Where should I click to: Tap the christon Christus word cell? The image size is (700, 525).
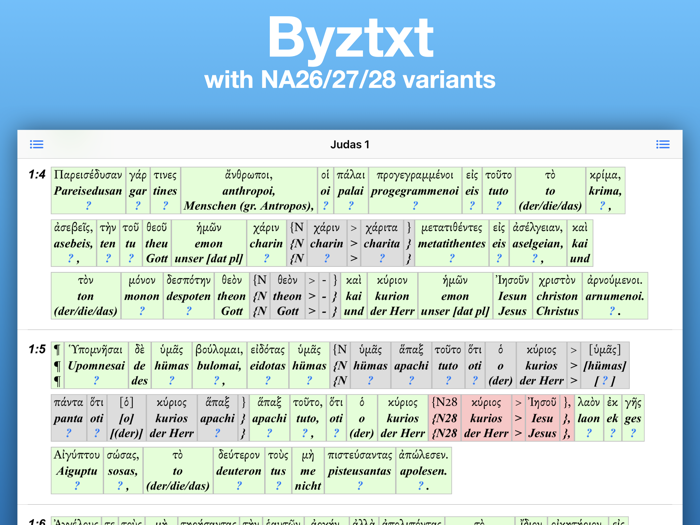[557, 296]
